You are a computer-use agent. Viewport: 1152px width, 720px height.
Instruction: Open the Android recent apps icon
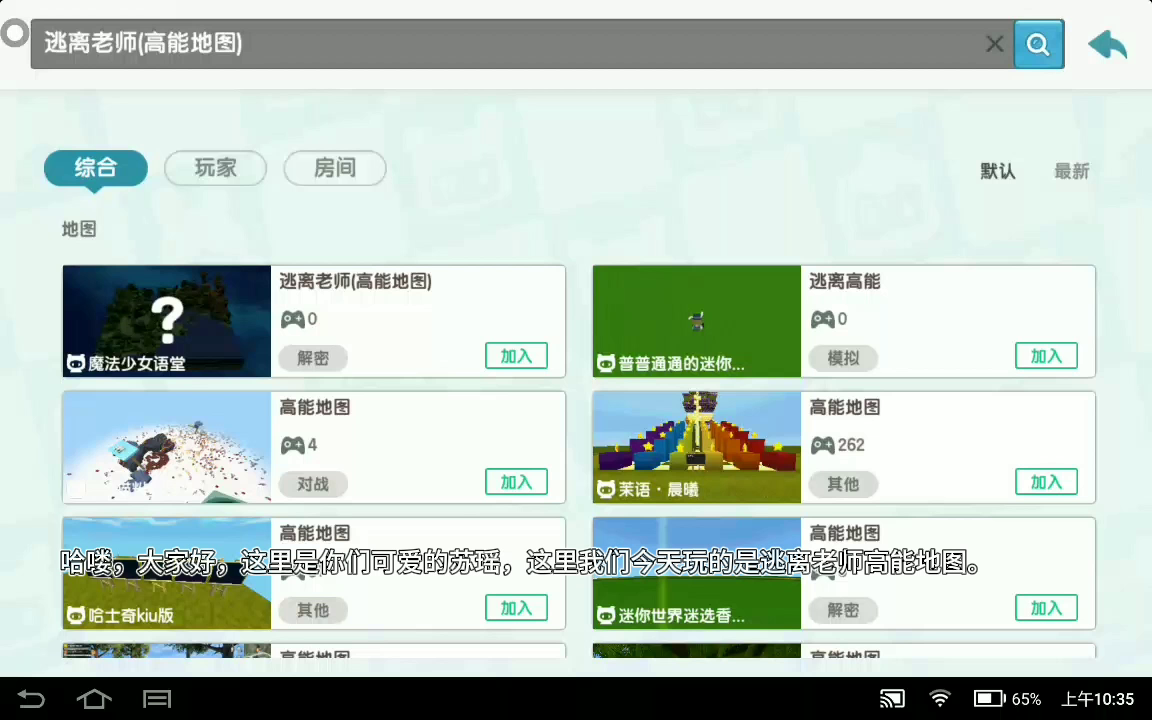click(x=157, y=699)
